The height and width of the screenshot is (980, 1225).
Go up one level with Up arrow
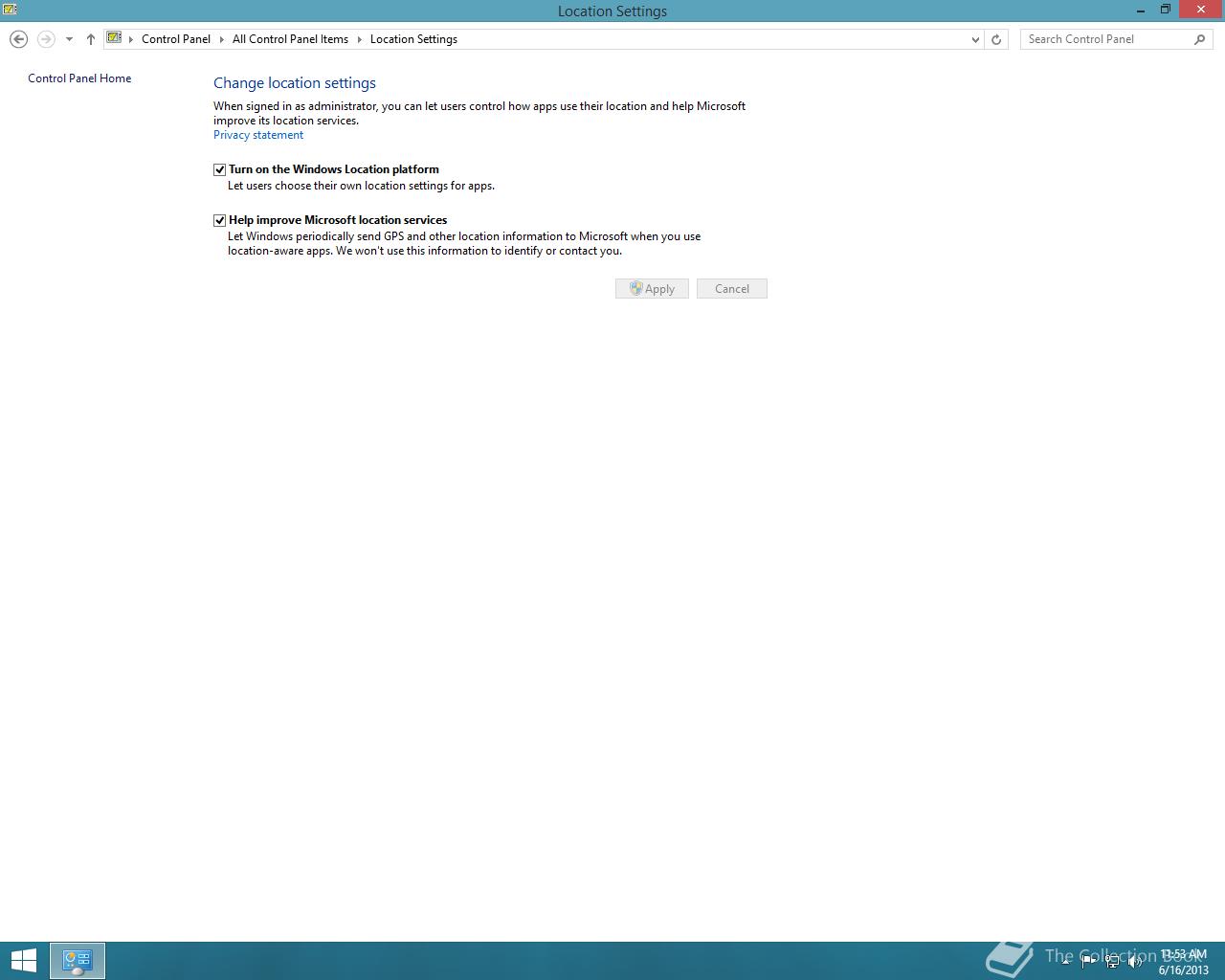point(90,39)
